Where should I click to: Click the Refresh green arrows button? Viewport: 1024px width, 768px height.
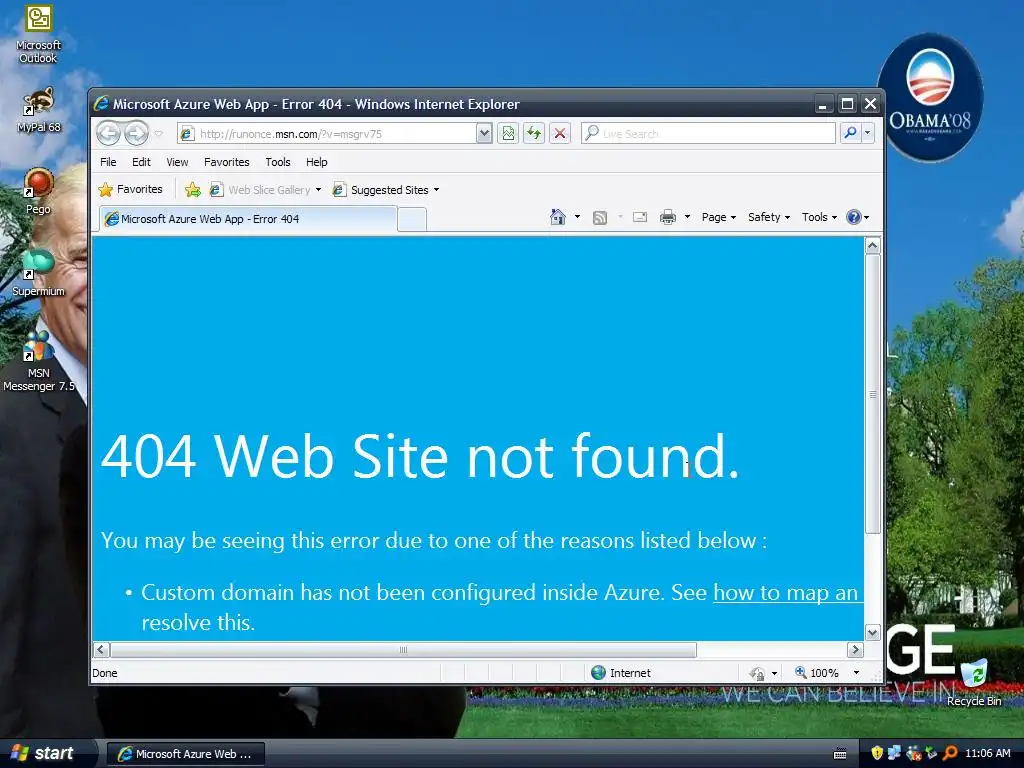(534, 134)
